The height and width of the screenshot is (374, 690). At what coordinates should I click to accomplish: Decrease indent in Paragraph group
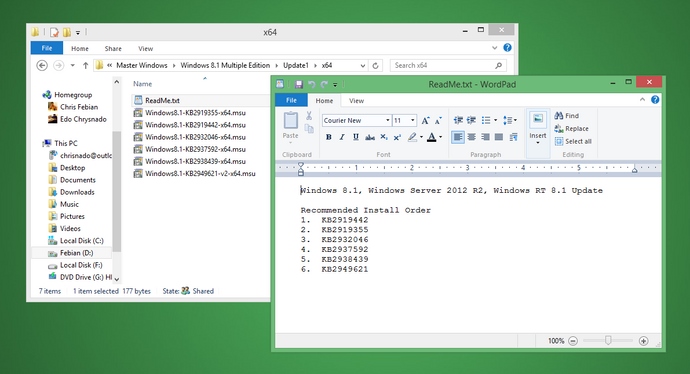(x=458, y=120)
